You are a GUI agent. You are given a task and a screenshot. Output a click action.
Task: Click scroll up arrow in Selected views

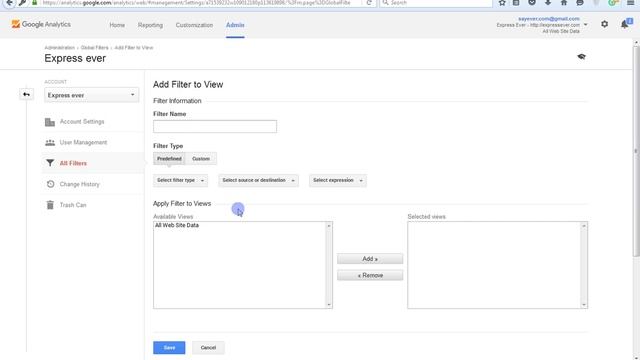[584, 226]
